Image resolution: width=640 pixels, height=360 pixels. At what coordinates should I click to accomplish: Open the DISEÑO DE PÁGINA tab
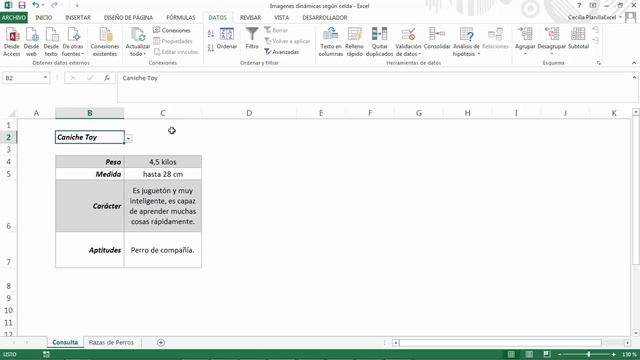tap(128, 18)
